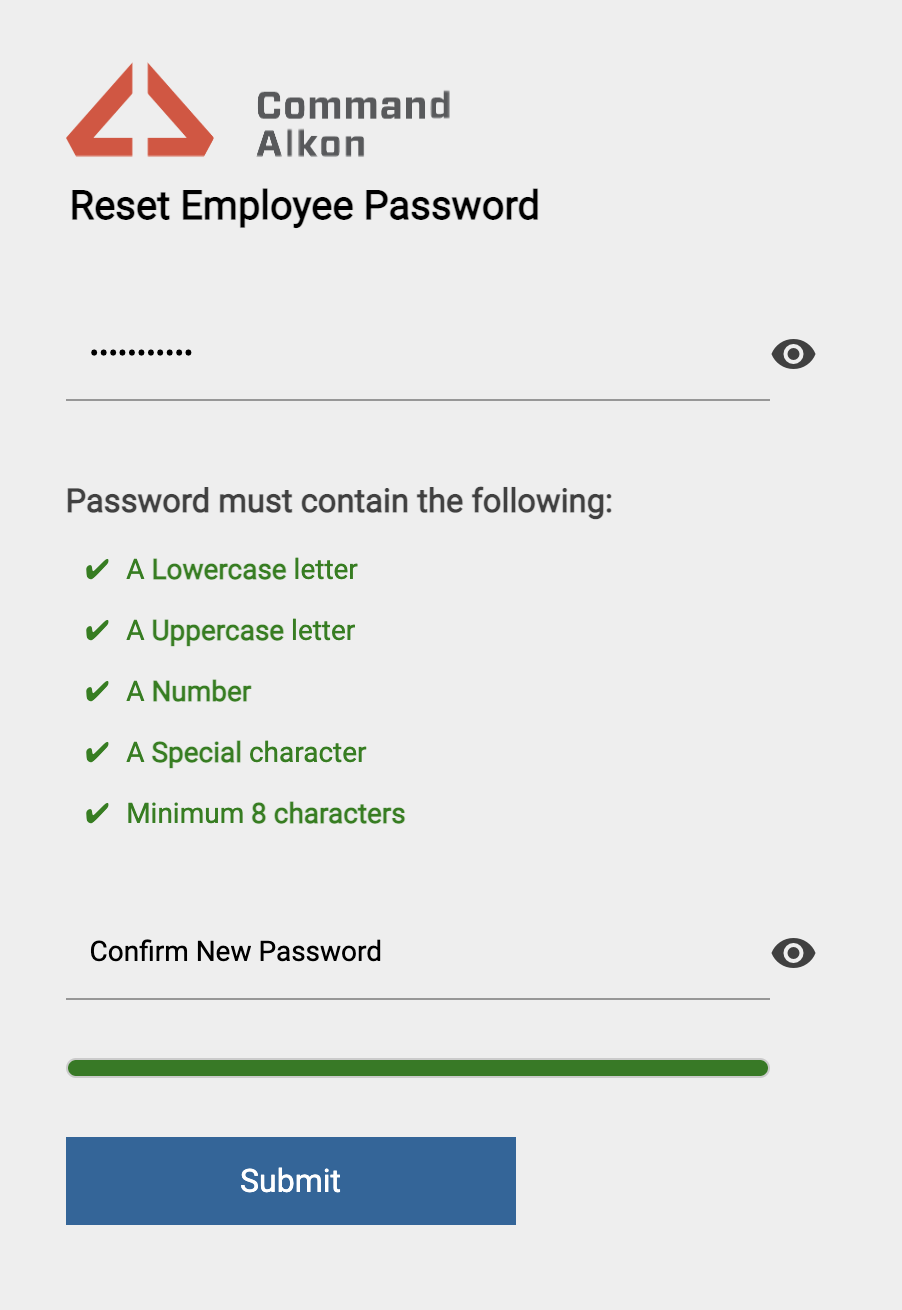Click the Command Alkon wordmark text
Image resolution: width=902 pixels, height=1310 pixels.
point(353,124)
